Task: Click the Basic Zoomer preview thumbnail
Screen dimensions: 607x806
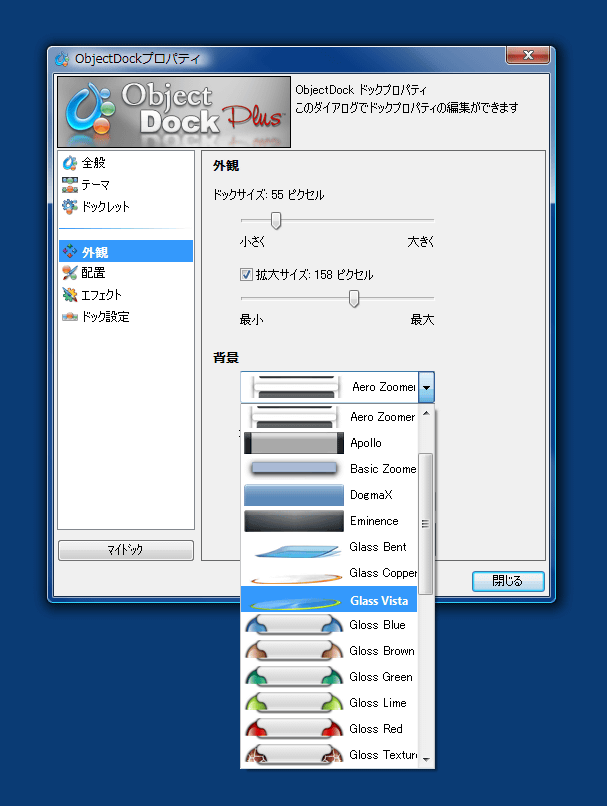Action: [294, 468]
